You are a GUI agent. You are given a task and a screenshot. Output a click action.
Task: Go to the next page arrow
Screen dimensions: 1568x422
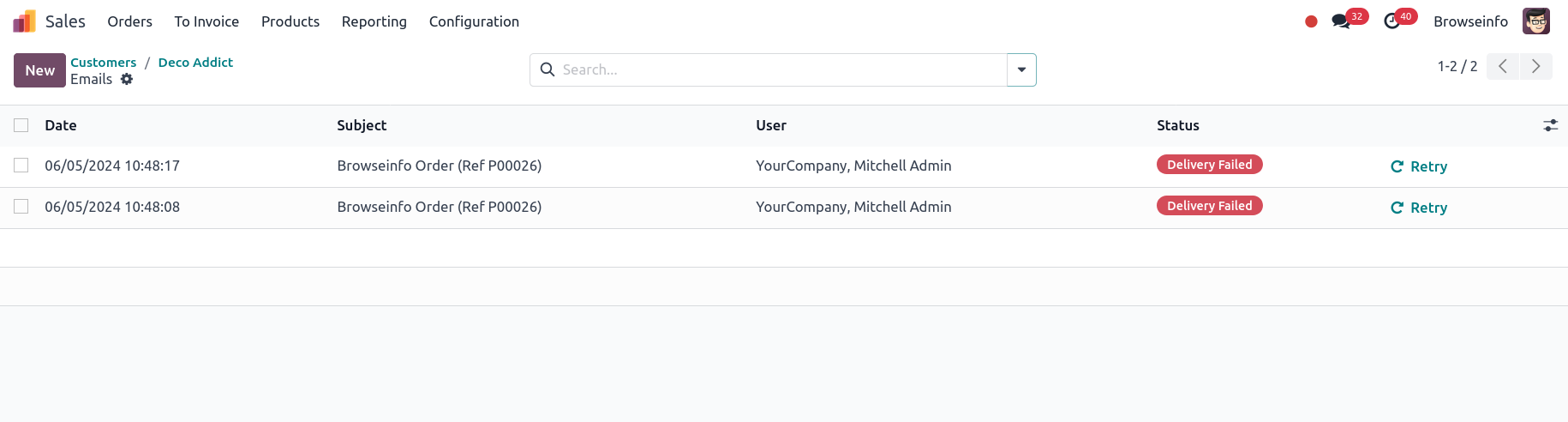pyautogui.click(x=1535, y=66)
